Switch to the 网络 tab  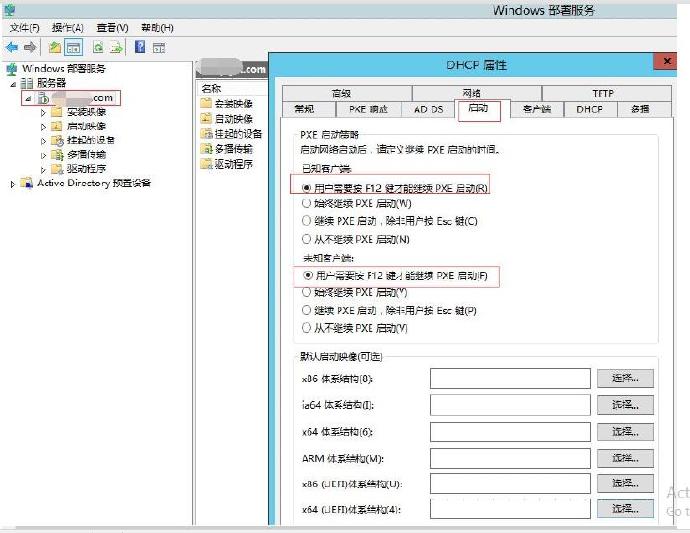(x=477, y=93)
